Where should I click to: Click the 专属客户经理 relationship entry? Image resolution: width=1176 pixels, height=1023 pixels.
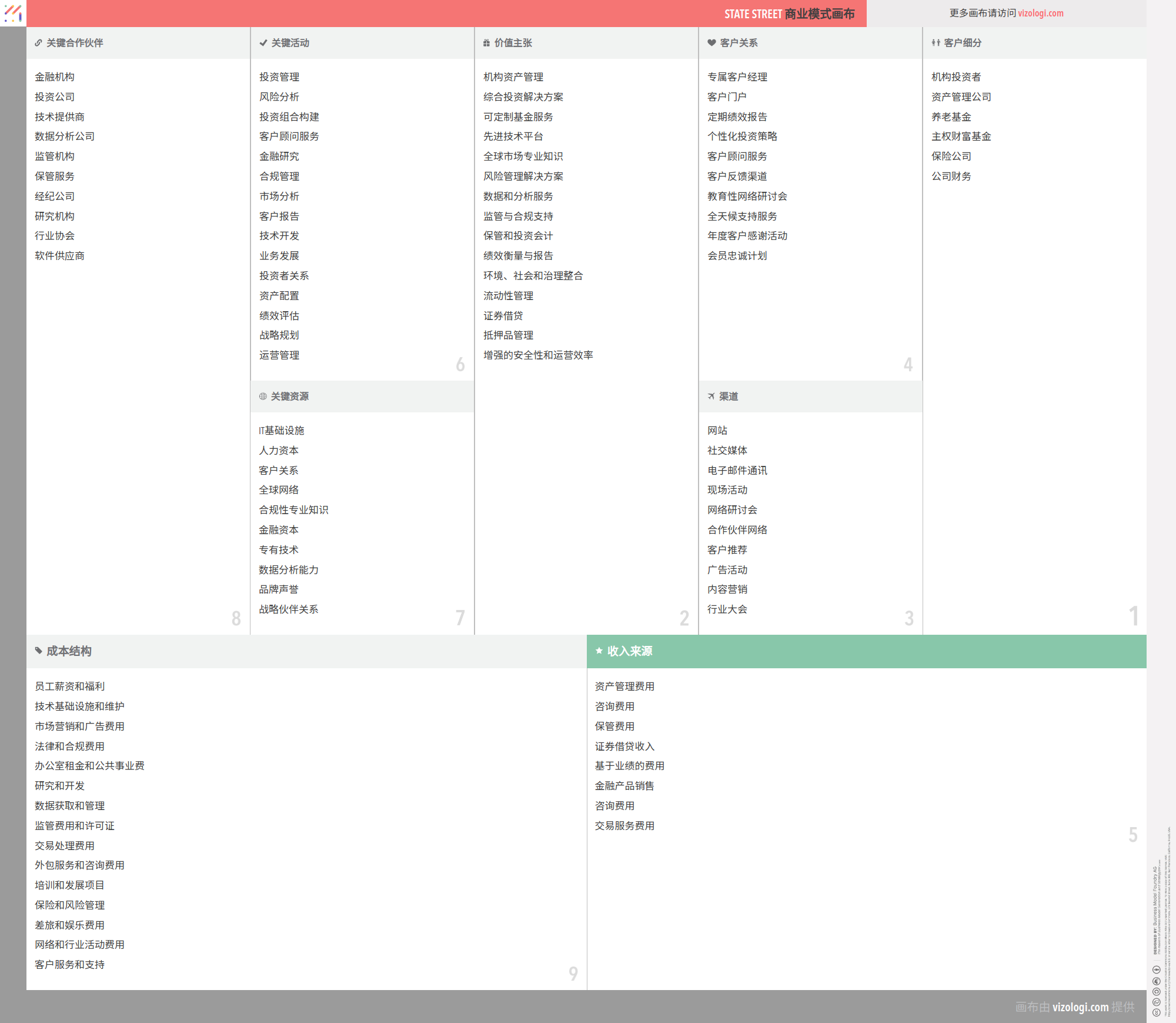(737, 77)
